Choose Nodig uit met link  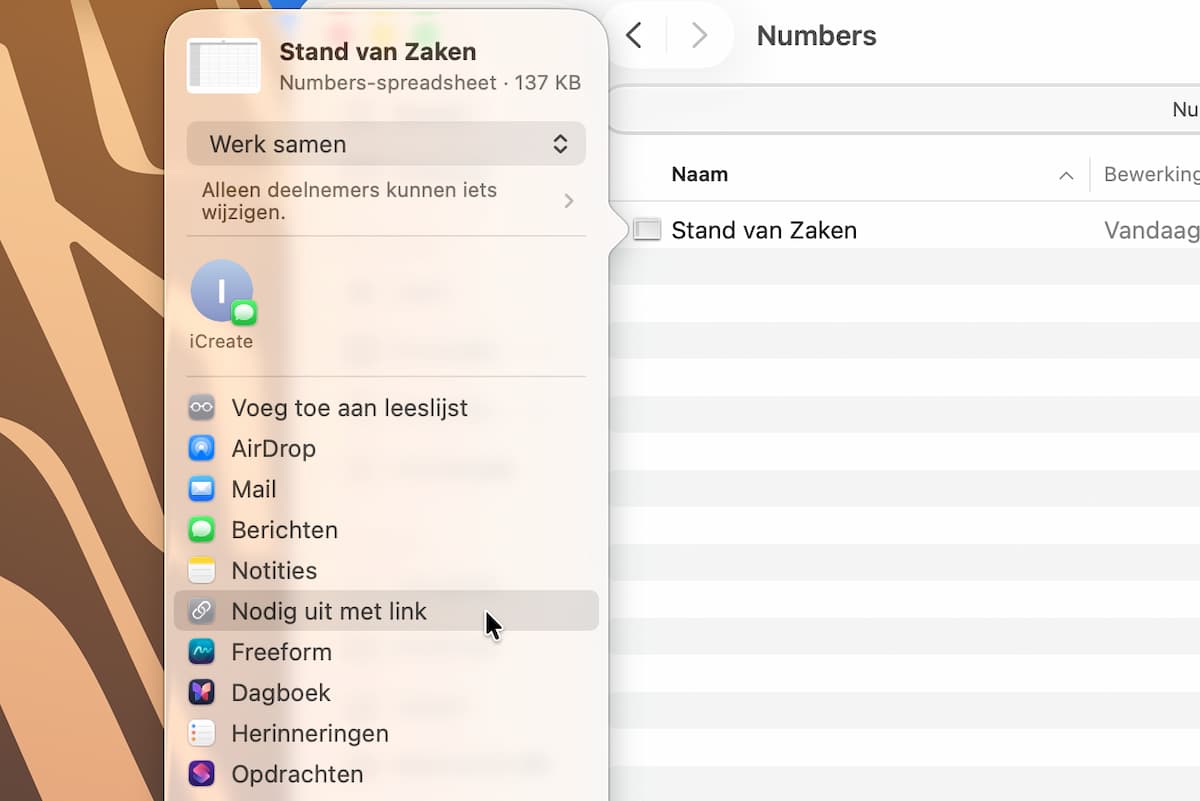(386, 611)
